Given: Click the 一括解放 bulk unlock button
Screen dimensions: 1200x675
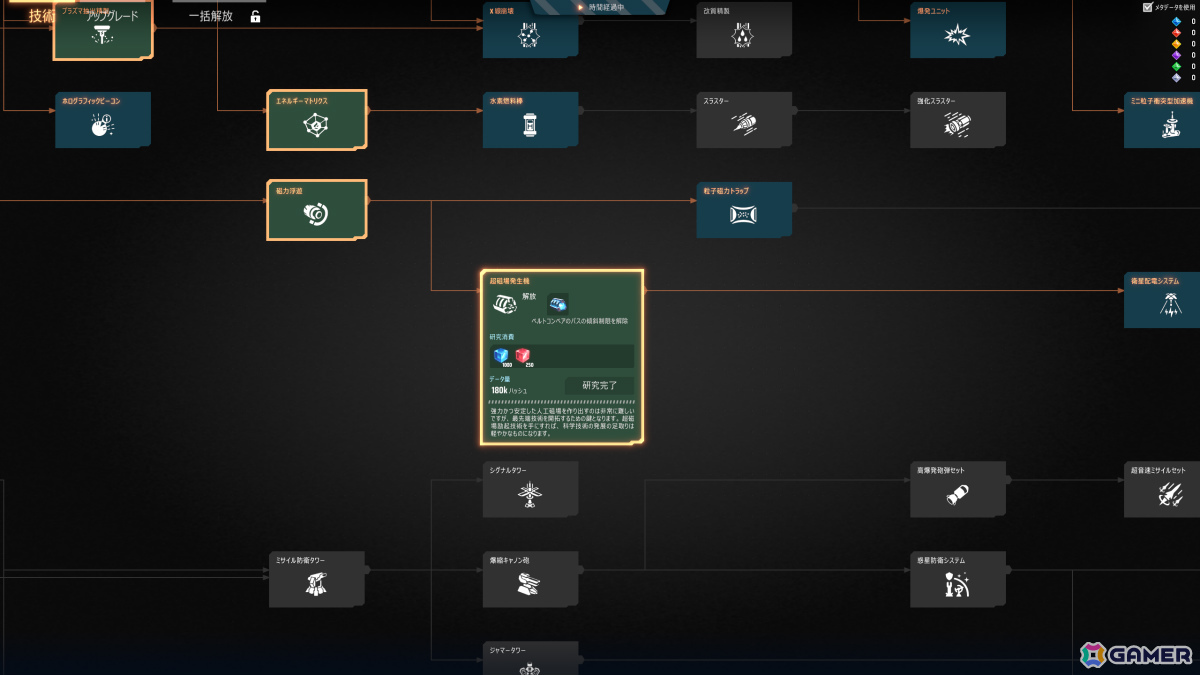Looking at the screenshot, I should (x=211, y=16).
